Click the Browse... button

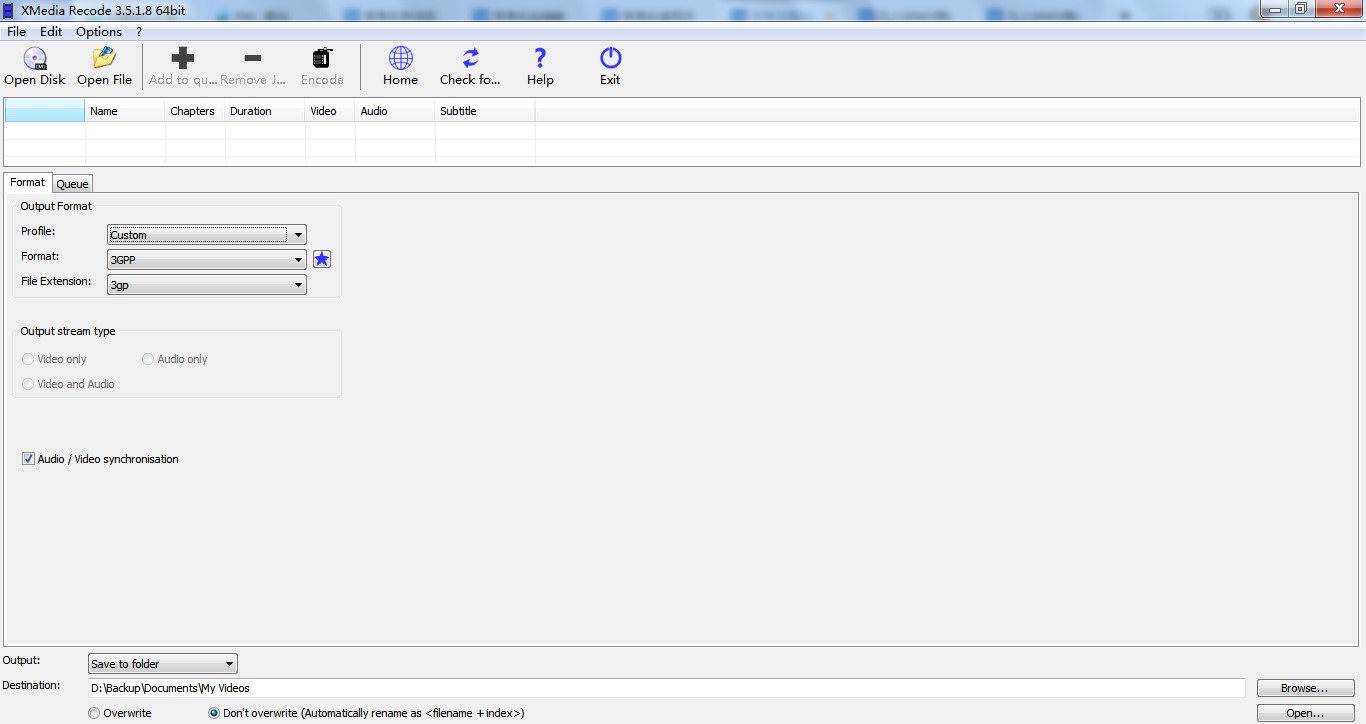point(1305,688)
